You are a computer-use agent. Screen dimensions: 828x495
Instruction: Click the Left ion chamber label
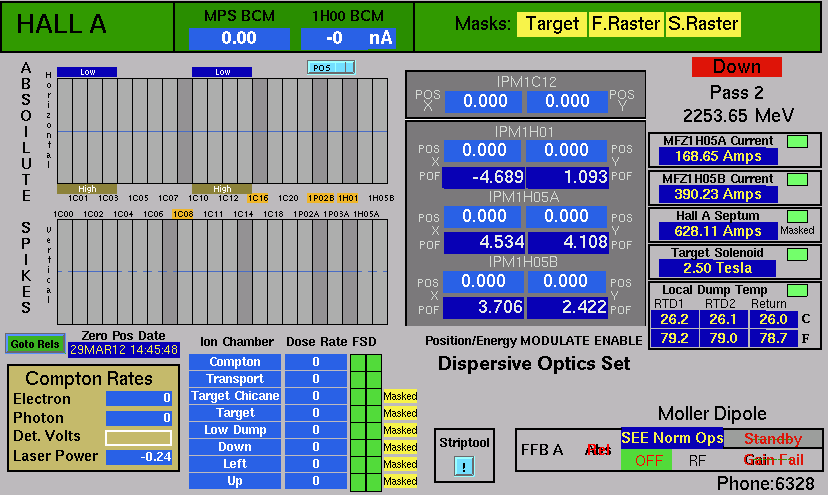pos(235,464)
